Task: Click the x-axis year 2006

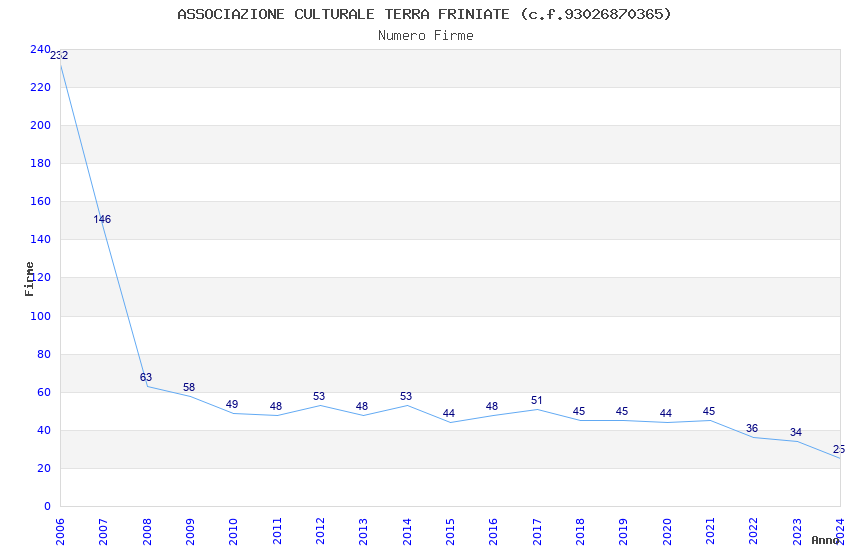Action: (60, 532)
